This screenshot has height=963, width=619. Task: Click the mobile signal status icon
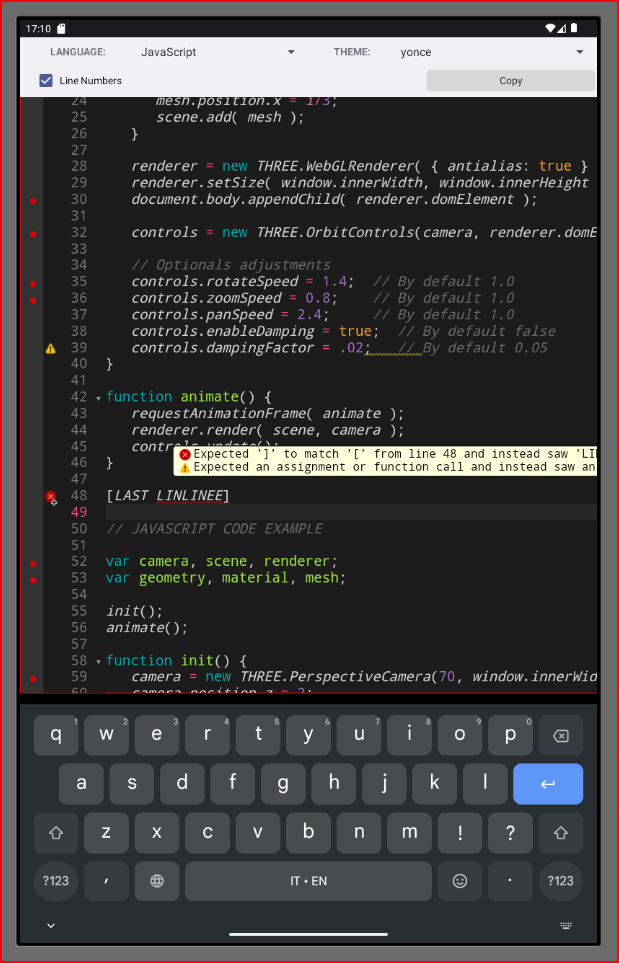tap(563, 28)
